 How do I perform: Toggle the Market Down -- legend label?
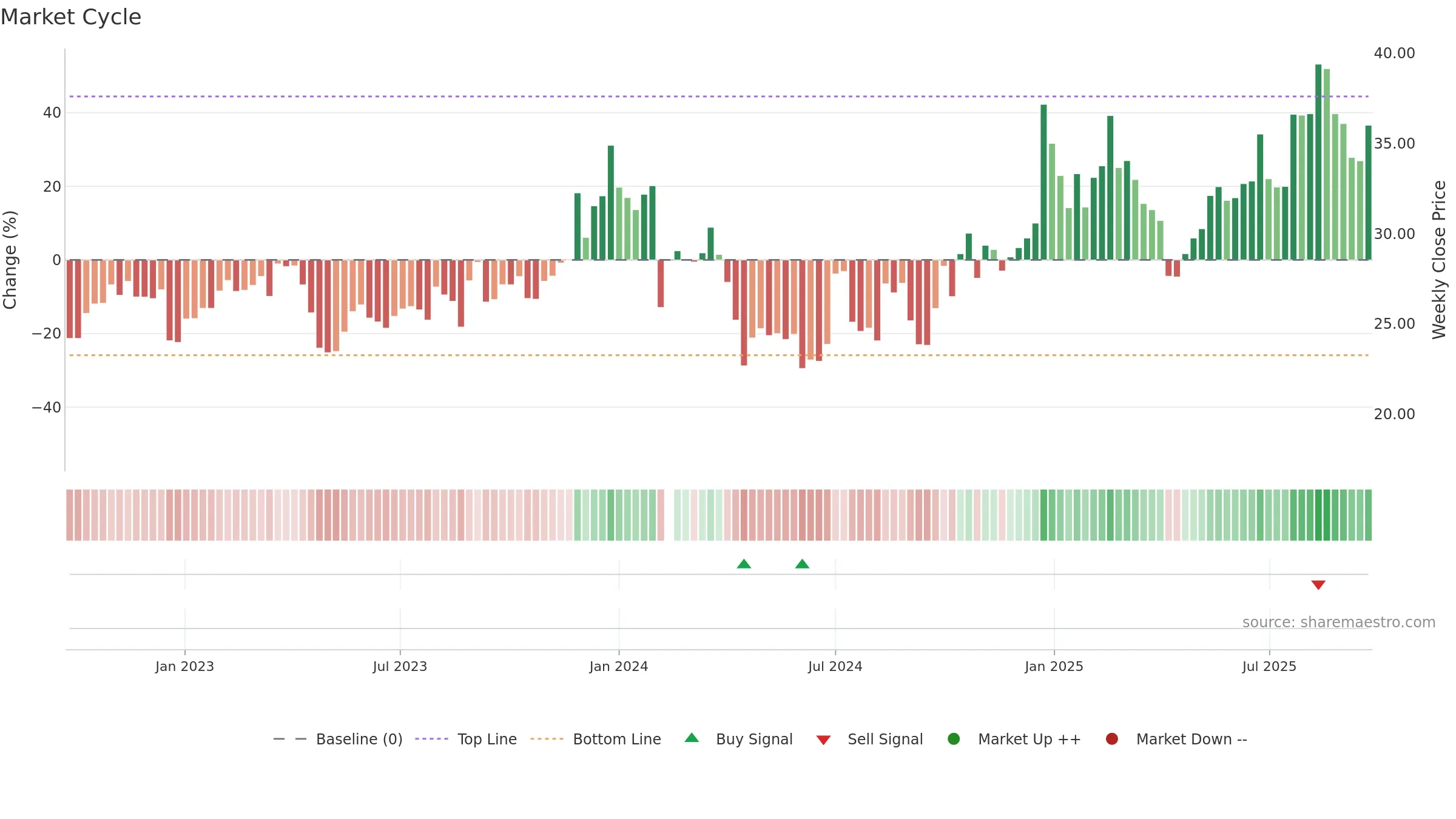click(1191, 740)
